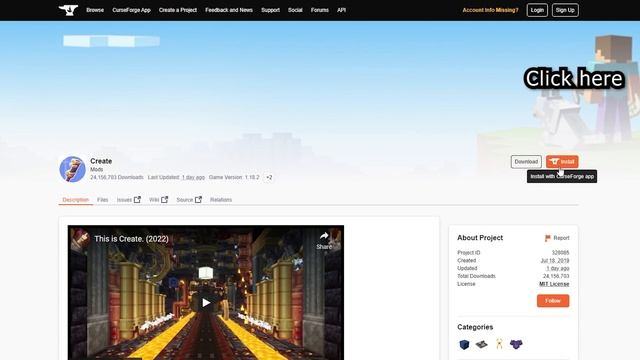Expand the +2 game versions badge

point(269,177)
